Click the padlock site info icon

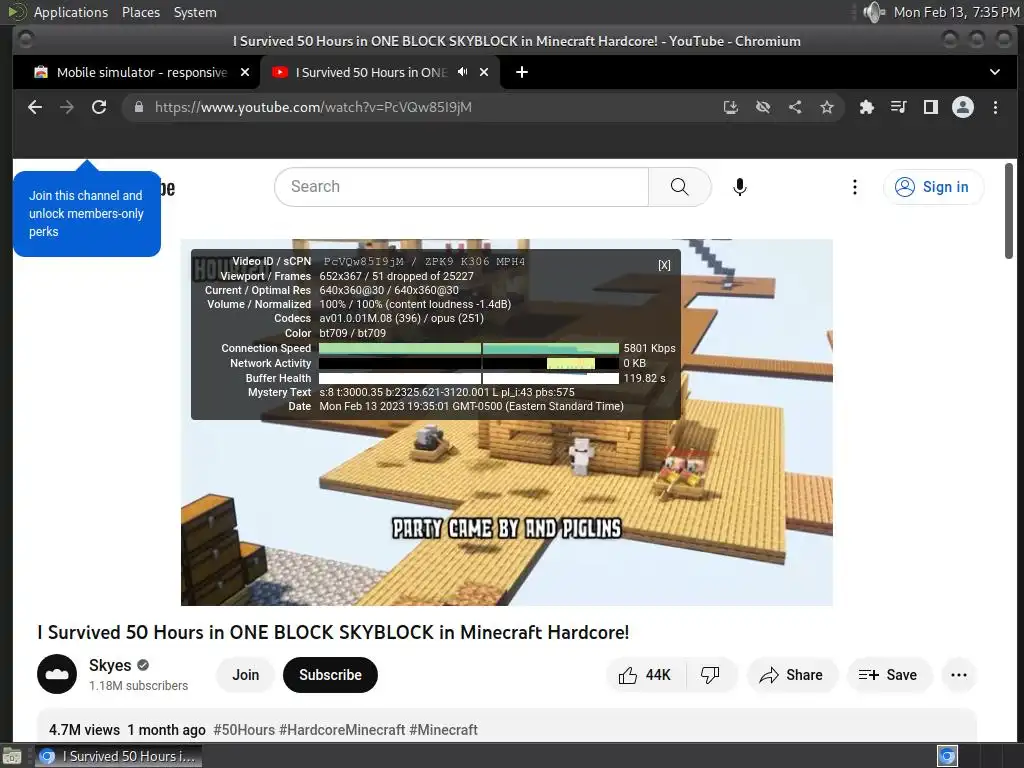tap(139, 107)
